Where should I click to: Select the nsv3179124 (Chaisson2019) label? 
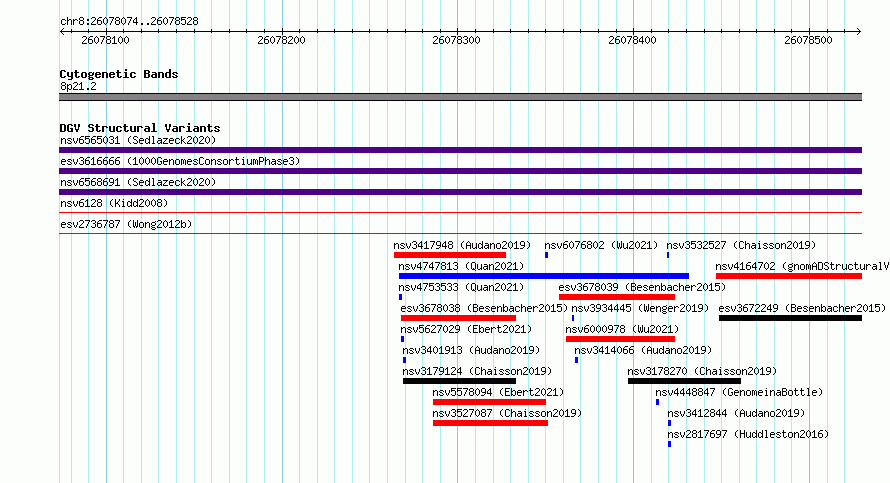(477, 371)
